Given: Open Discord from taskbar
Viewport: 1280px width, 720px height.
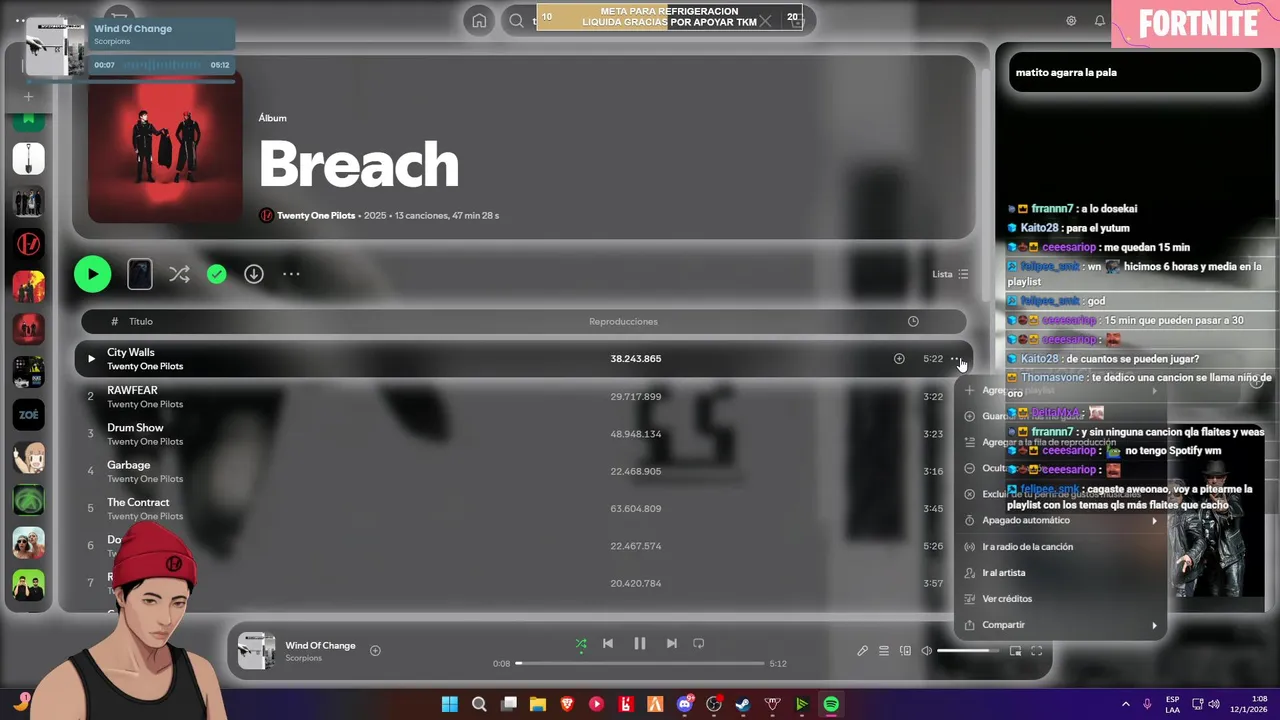Looking at the screenshot, I should 685,705.
